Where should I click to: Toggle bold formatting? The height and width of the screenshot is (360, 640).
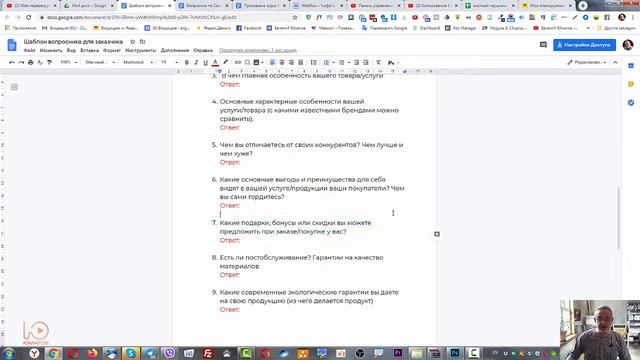[187, 62]
